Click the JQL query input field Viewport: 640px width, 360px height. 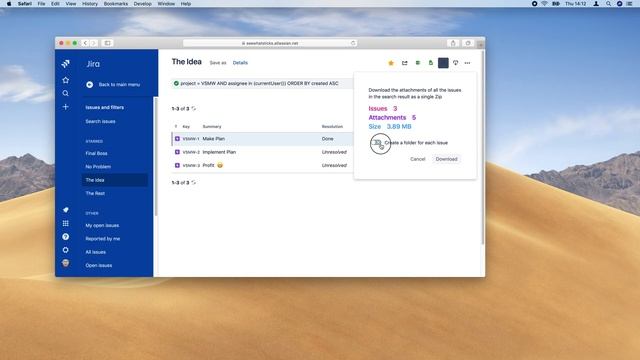[262, 83]
